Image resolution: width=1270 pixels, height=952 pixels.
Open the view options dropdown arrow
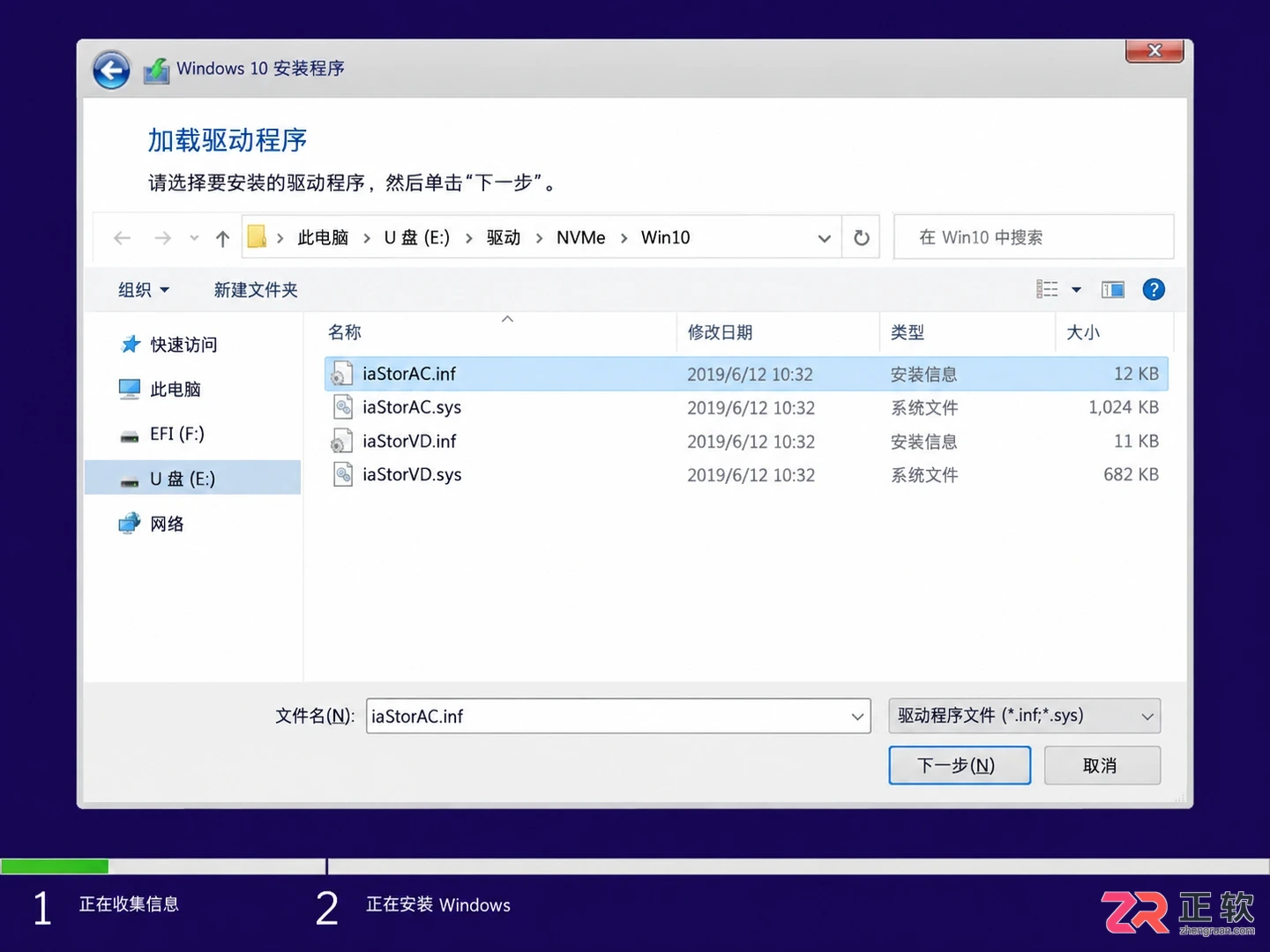1076,290
